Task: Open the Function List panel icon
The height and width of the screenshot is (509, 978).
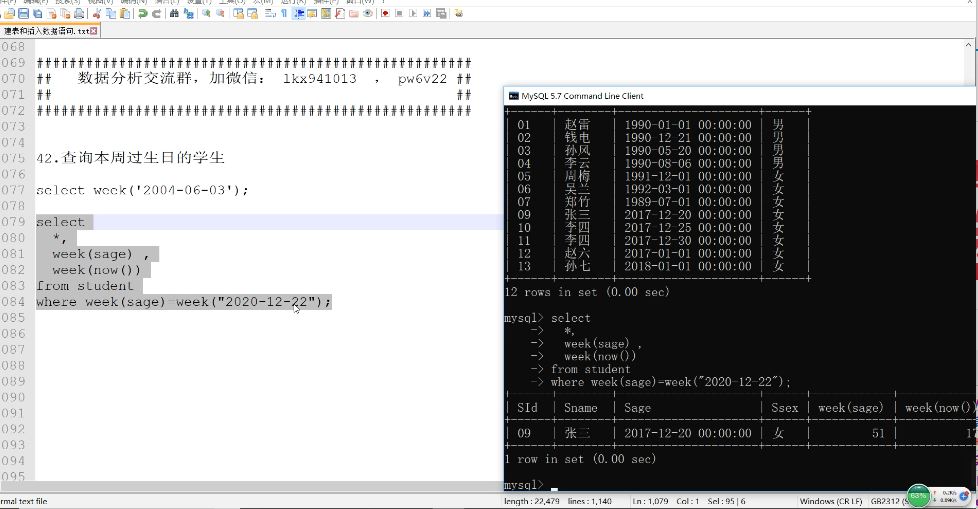Action: coord(340,13)
